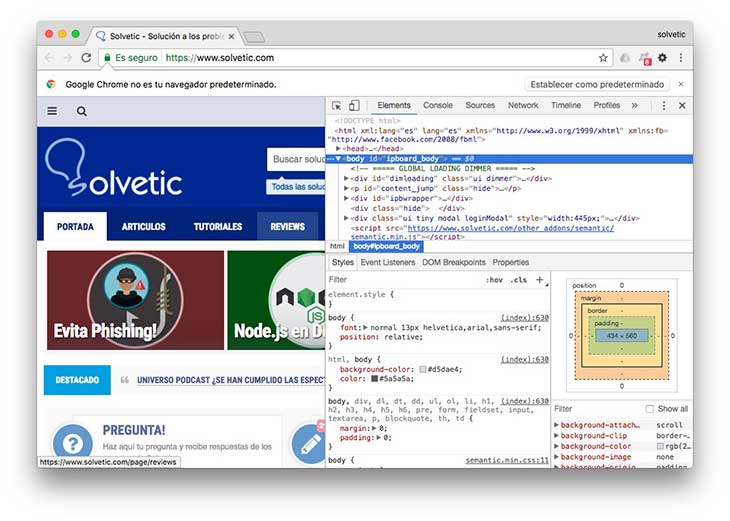Screen dimensions: 730x521
Task: Open the Timeline tab
Action: 566,105
